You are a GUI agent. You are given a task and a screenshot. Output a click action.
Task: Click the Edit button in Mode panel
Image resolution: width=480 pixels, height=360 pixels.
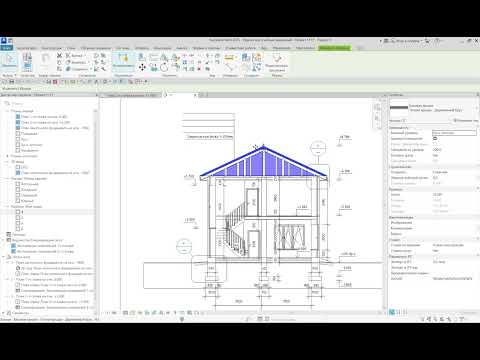276,62
